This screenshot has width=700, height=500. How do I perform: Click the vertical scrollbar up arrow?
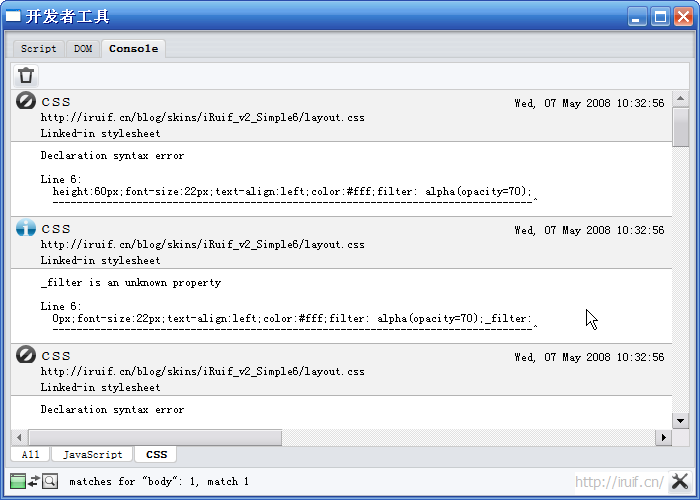[x=681, y=99]
